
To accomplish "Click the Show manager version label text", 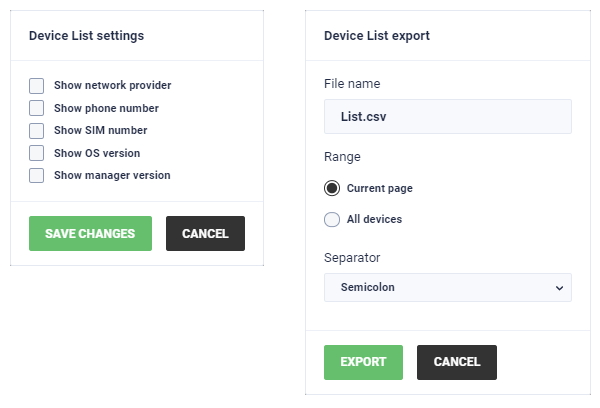I will coord(112,175).
